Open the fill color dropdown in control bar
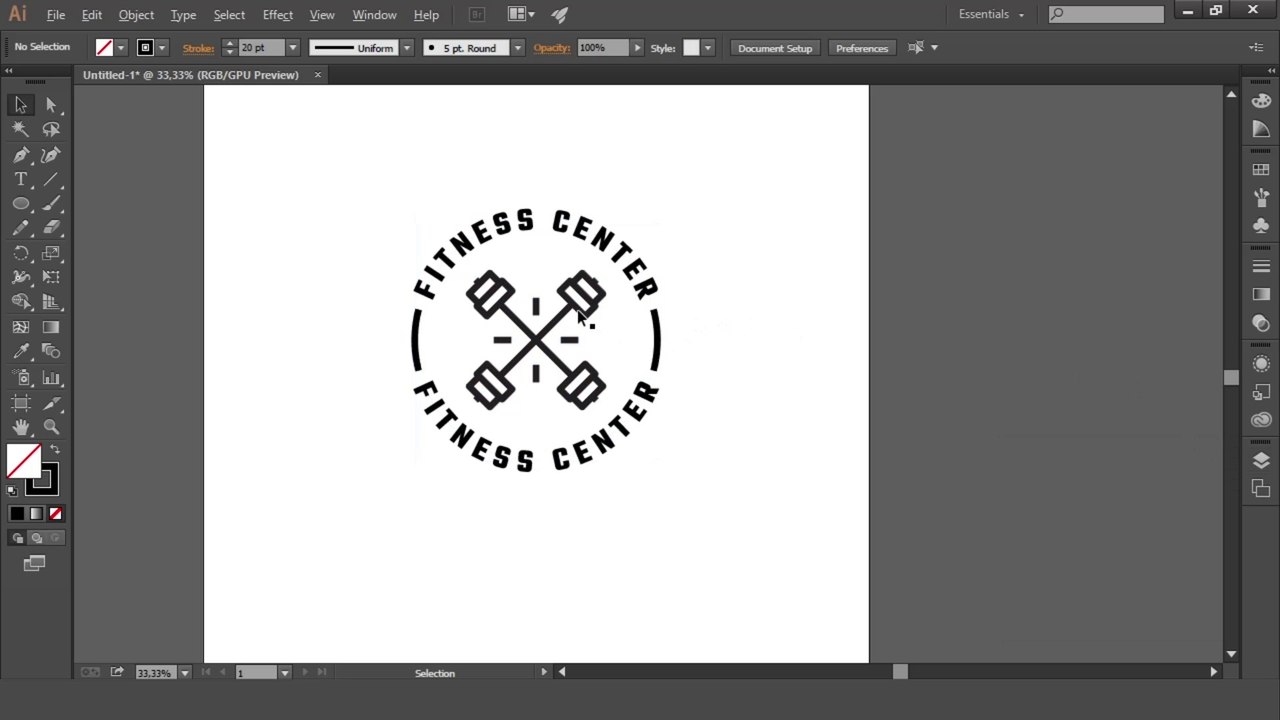The height and width of the screenshot is (720, 1280). pos(121,48)
